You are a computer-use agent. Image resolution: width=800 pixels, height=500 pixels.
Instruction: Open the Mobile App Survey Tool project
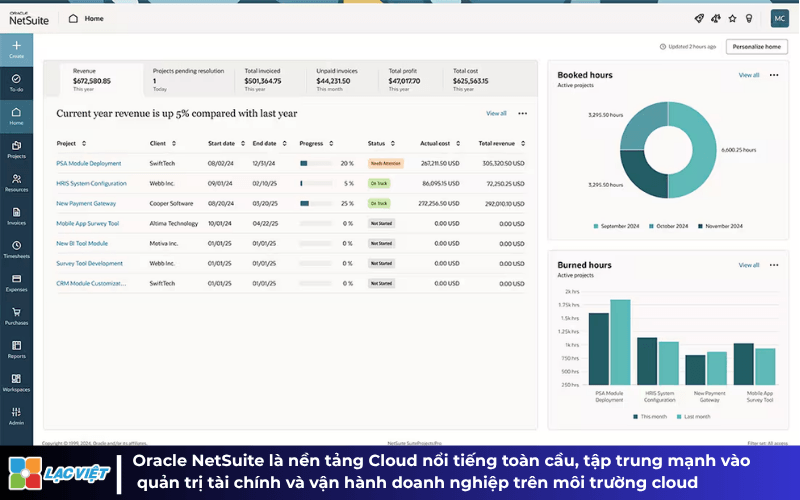tap(87, 223)
